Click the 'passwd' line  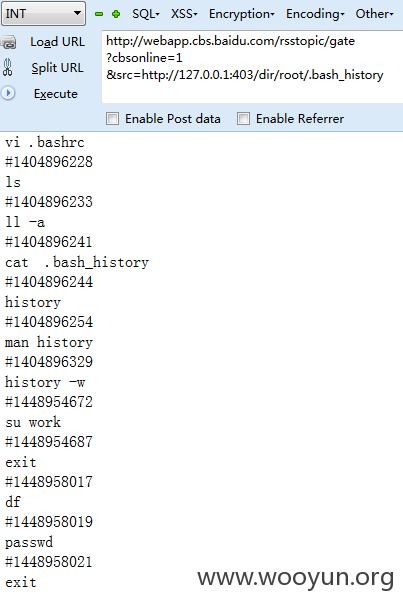(29, 543)
